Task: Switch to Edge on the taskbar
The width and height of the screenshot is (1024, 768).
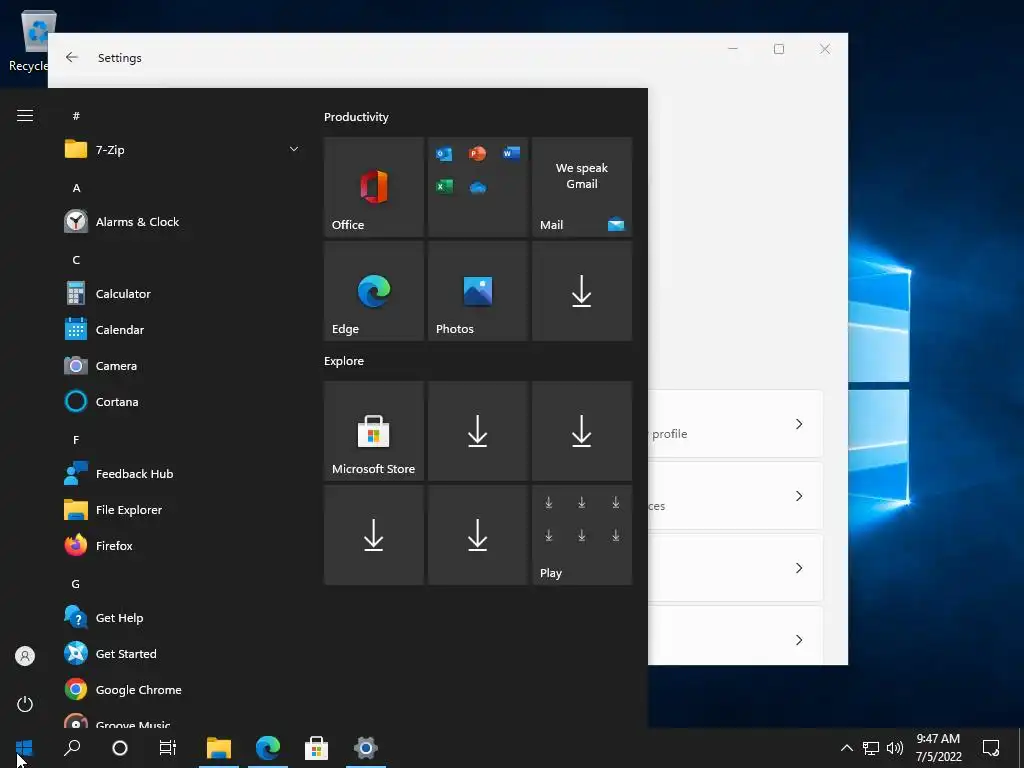Action: click(268, 748)
